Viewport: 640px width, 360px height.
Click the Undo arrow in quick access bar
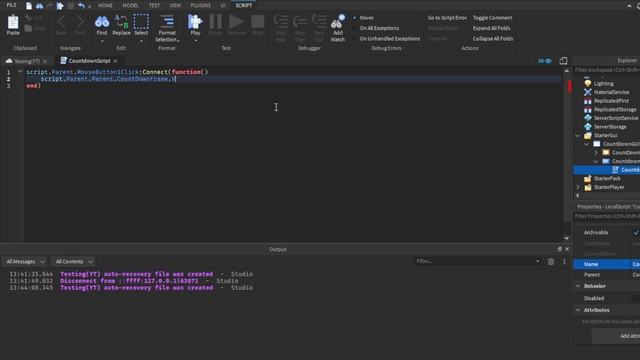point(81,6)
